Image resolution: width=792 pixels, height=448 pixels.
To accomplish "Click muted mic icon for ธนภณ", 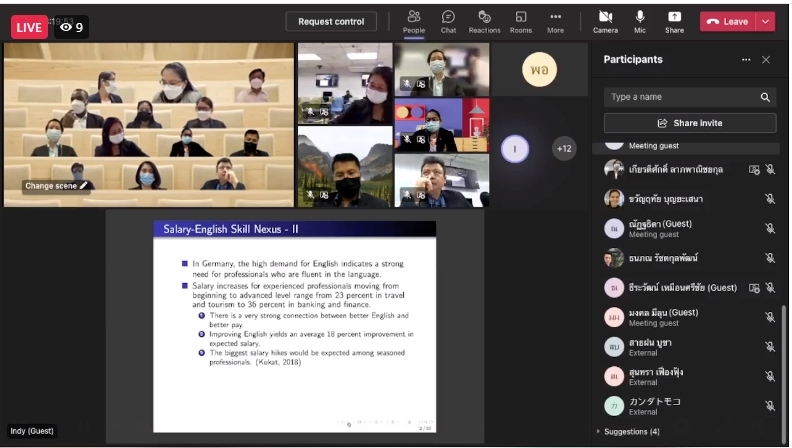I will point(770,258).
